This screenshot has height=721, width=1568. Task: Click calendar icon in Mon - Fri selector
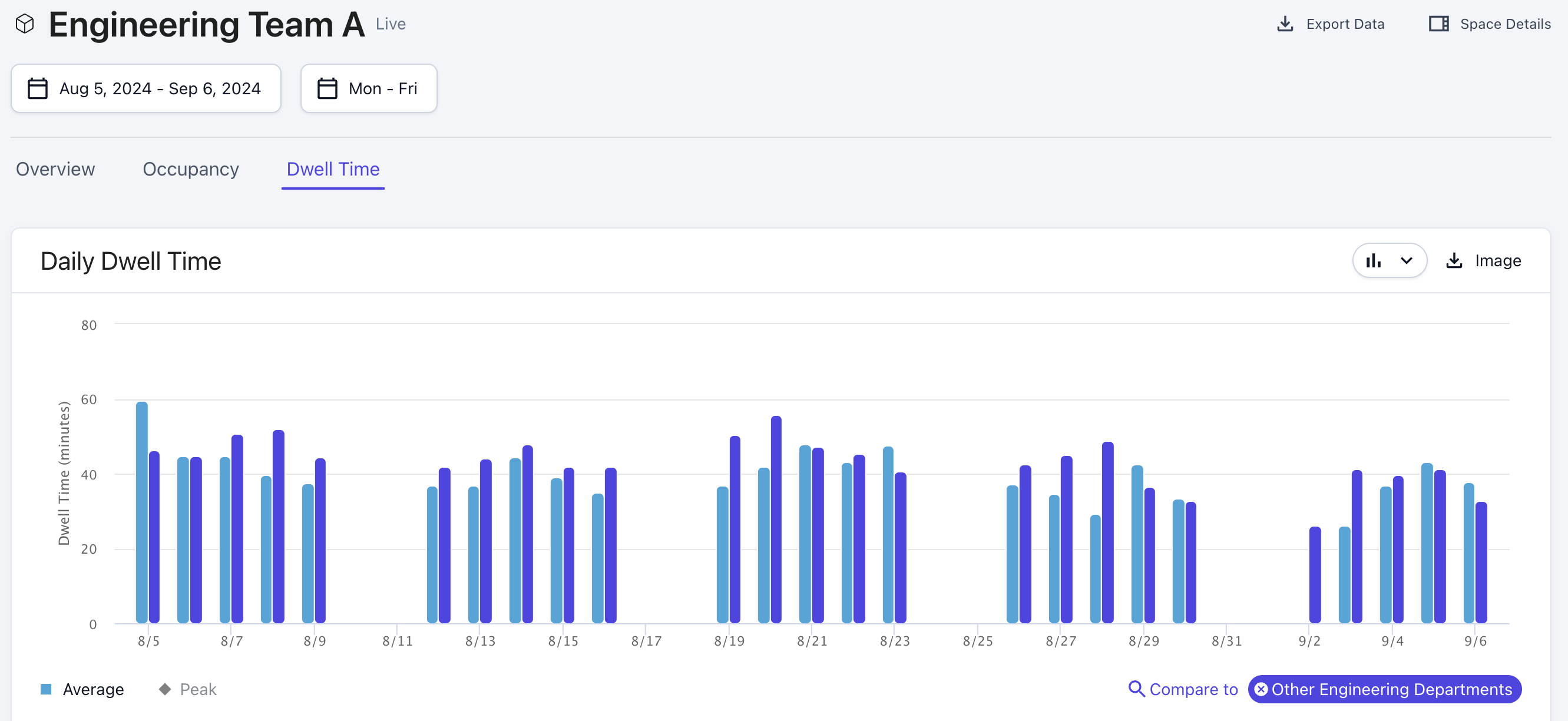tap(328, 89)
